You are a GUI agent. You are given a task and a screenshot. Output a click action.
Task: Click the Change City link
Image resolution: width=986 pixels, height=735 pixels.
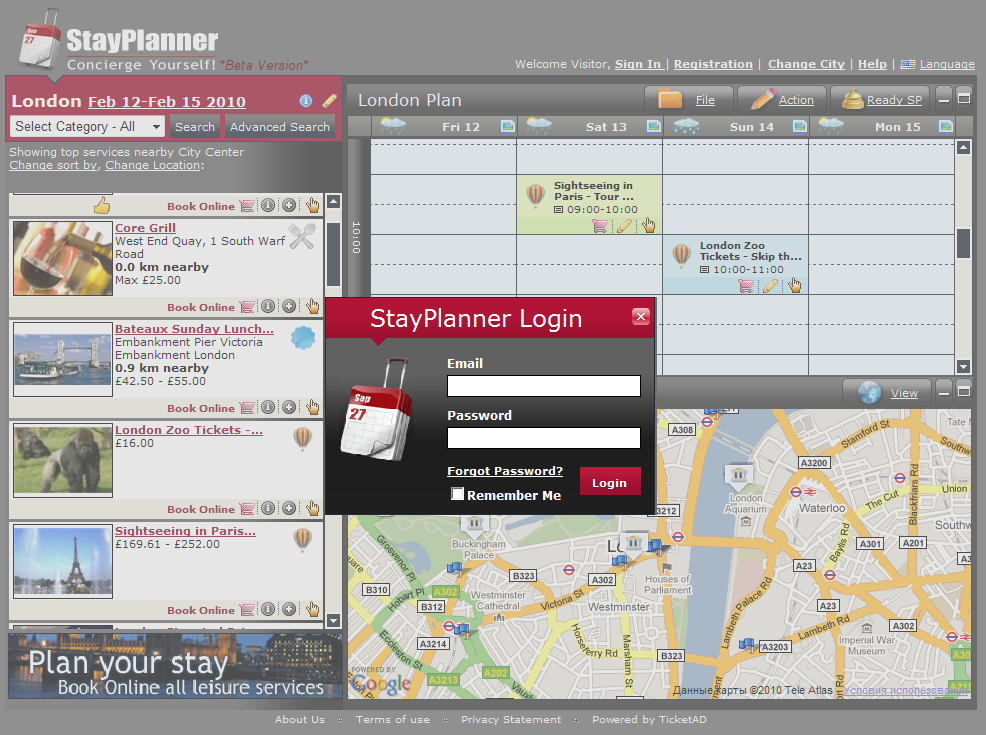(806, 64)
